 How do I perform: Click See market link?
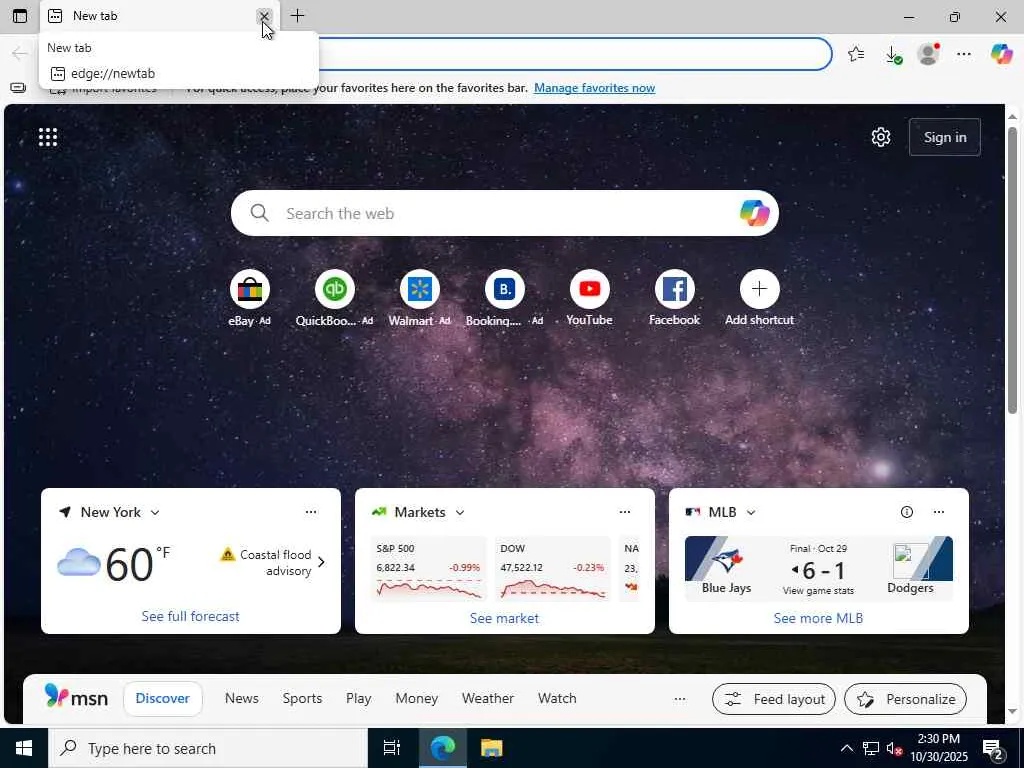(x=504, y=618)
